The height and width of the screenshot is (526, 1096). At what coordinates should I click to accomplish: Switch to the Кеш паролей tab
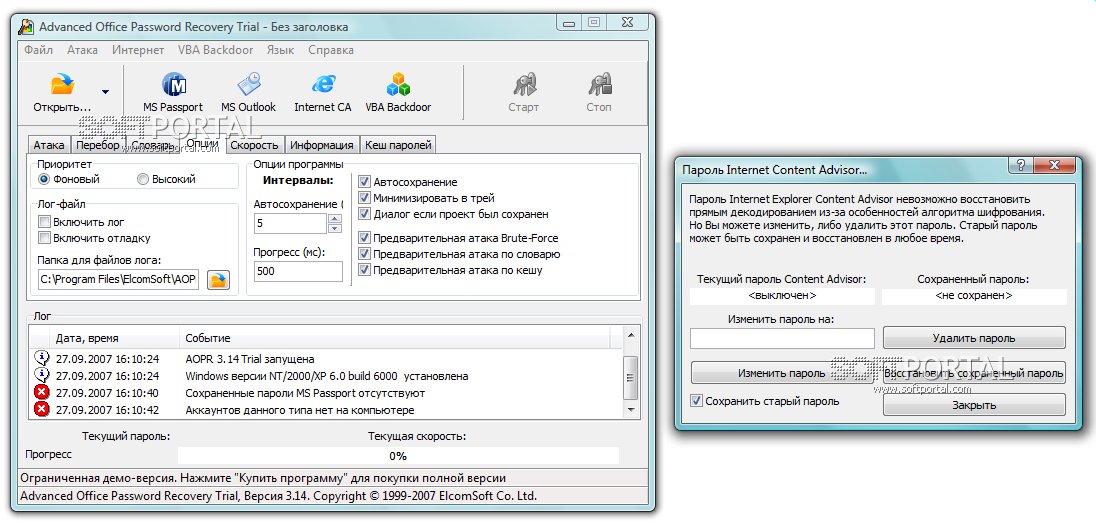[x=398, y=145]
